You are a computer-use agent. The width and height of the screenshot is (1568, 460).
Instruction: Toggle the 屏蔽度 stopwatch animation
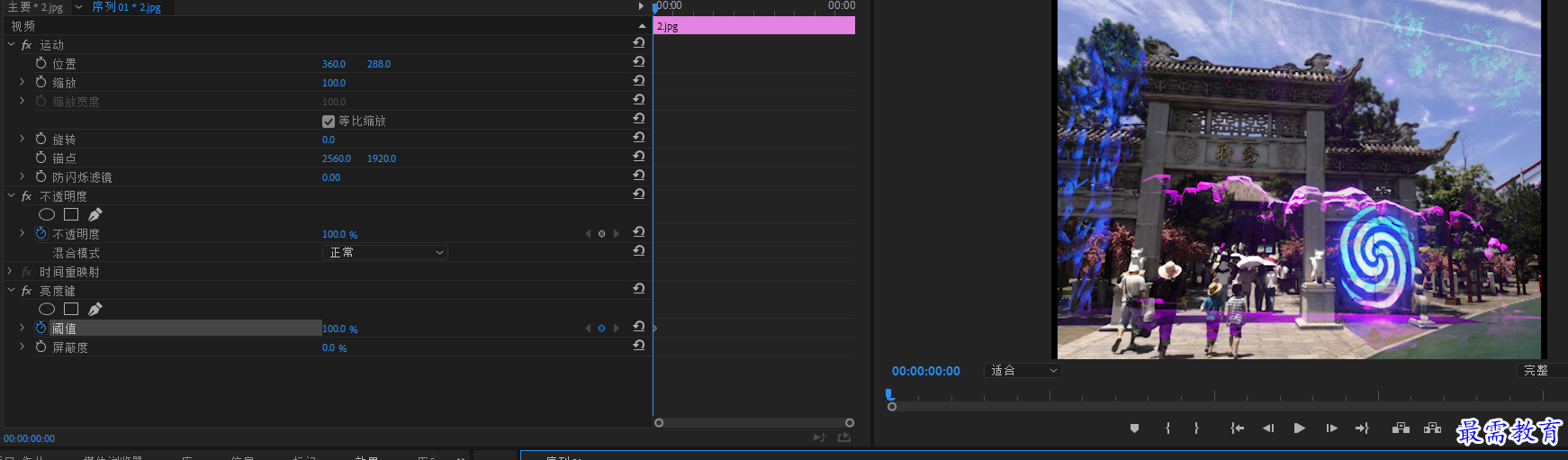(x=41, y=347)
